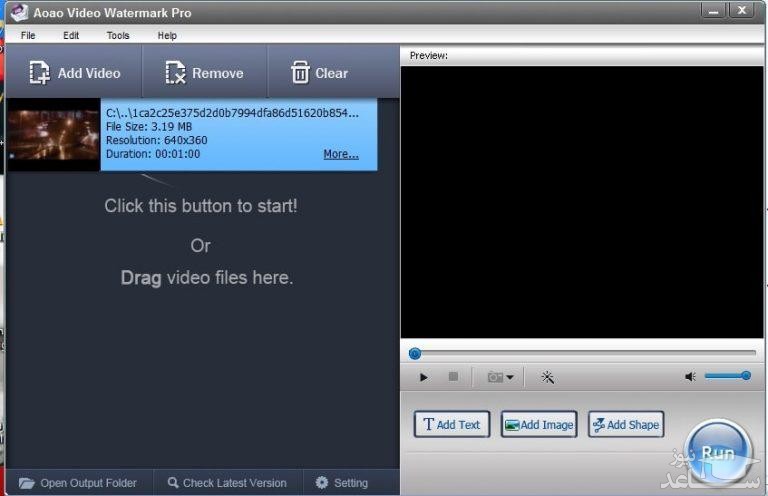The width and height of the screenshot is (768, 496).
Task: Click the More... link for video details
Action: pyautogui.click(x=340, y=154)
